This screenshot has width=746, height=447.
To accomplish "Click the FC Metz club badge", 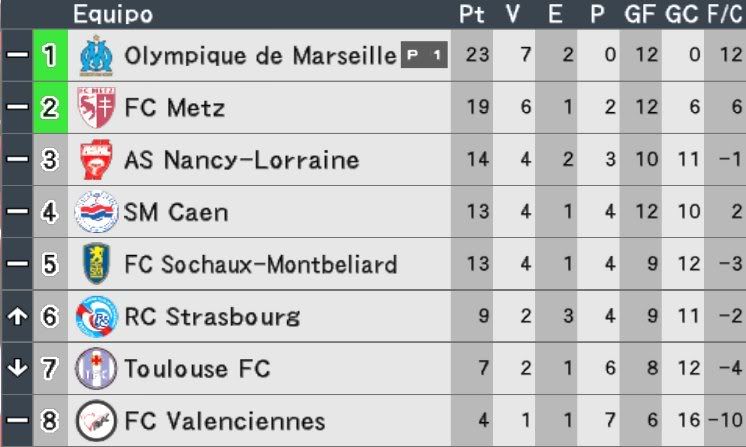I will (x=96, y=107).
